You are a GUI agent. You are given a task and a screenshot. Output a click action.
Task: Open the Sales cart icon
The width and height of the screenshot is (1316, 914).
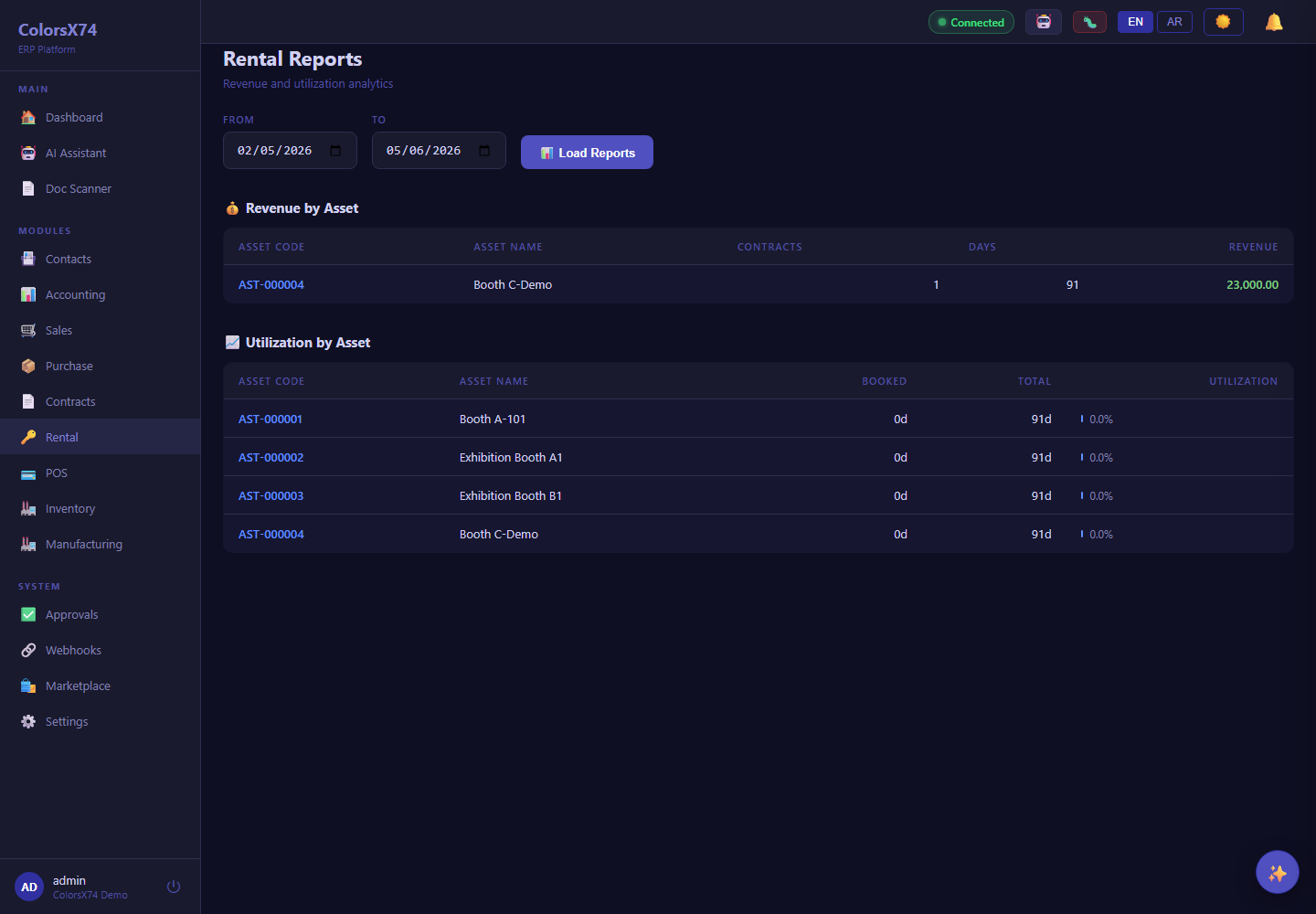pos(28,331)
